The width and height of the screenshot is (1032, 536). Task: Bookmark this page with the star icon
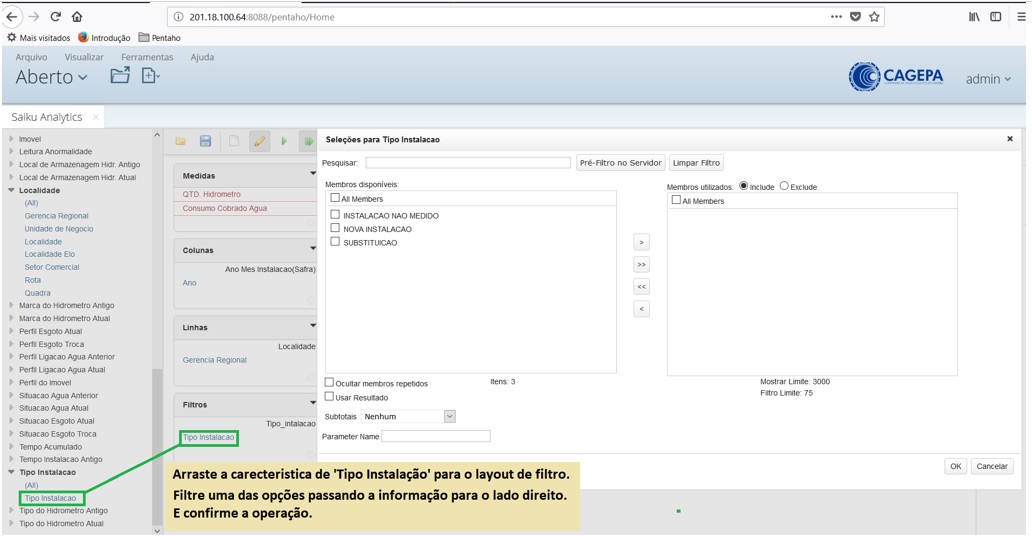coord(875,17)
